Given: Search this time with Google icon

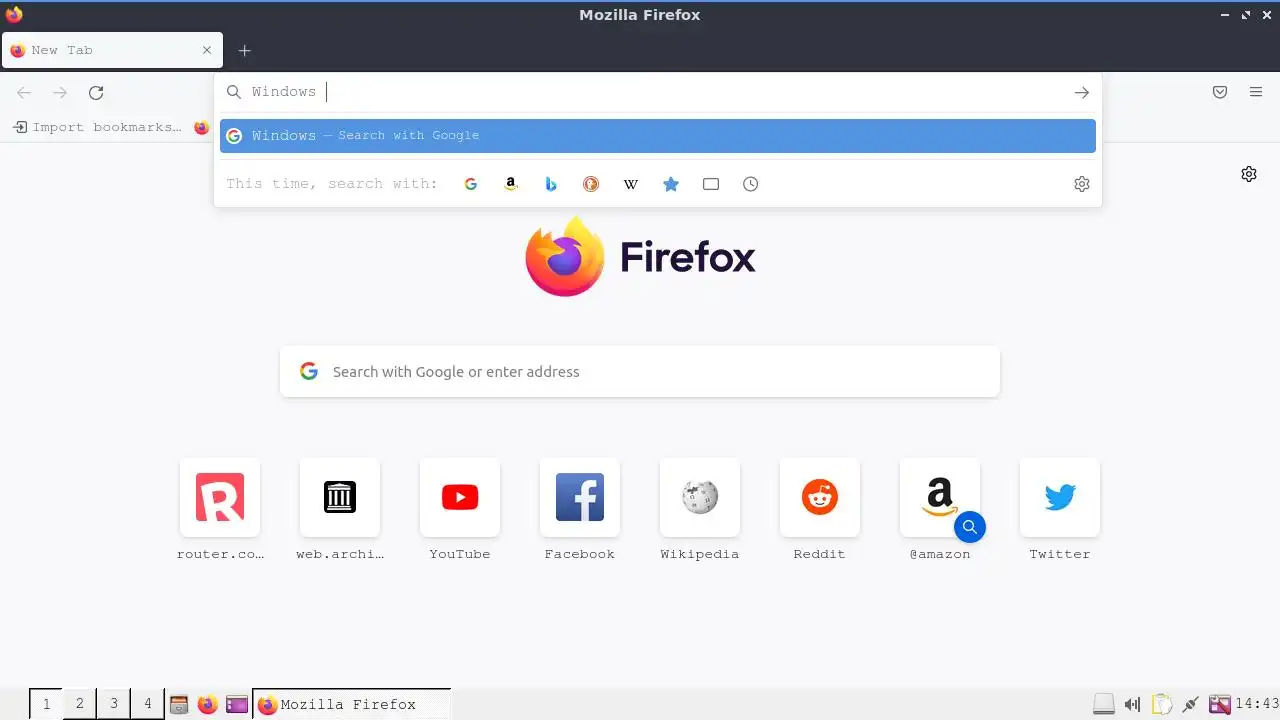Looking at the screenshot, I should click(471, 184).
